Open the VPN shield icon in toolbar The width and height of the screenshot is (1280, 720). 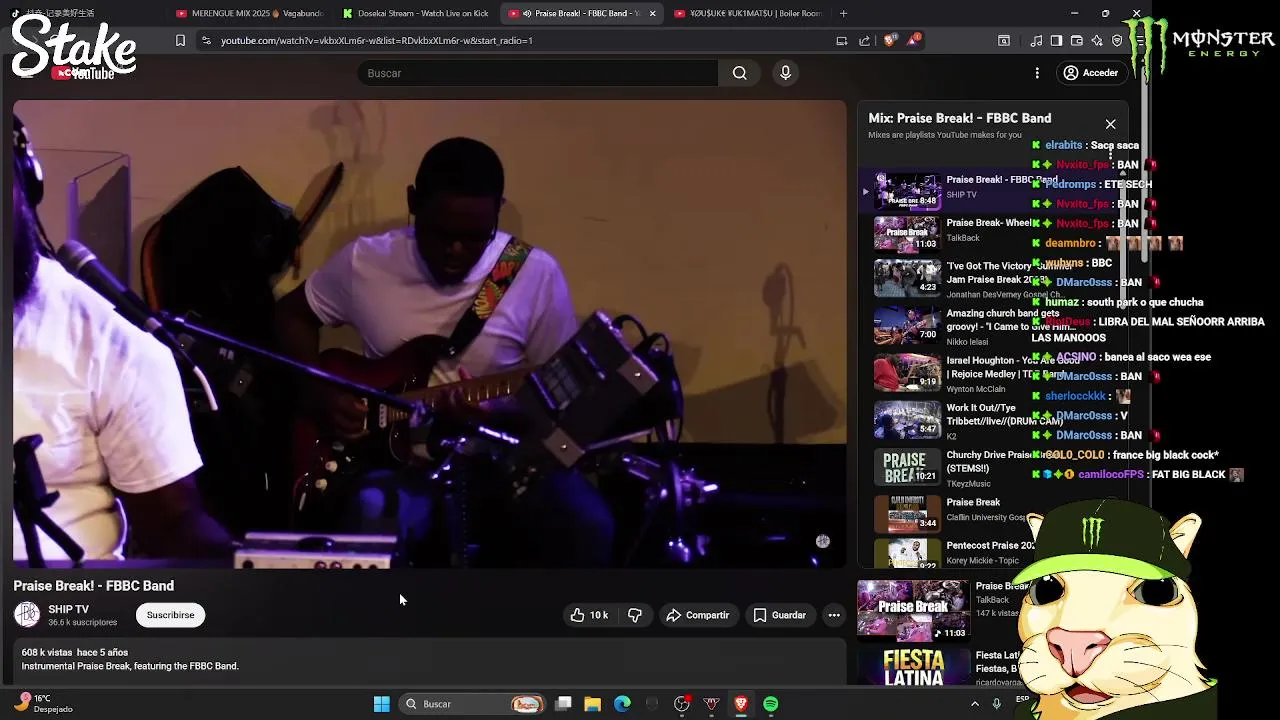tap(1117, 41)
